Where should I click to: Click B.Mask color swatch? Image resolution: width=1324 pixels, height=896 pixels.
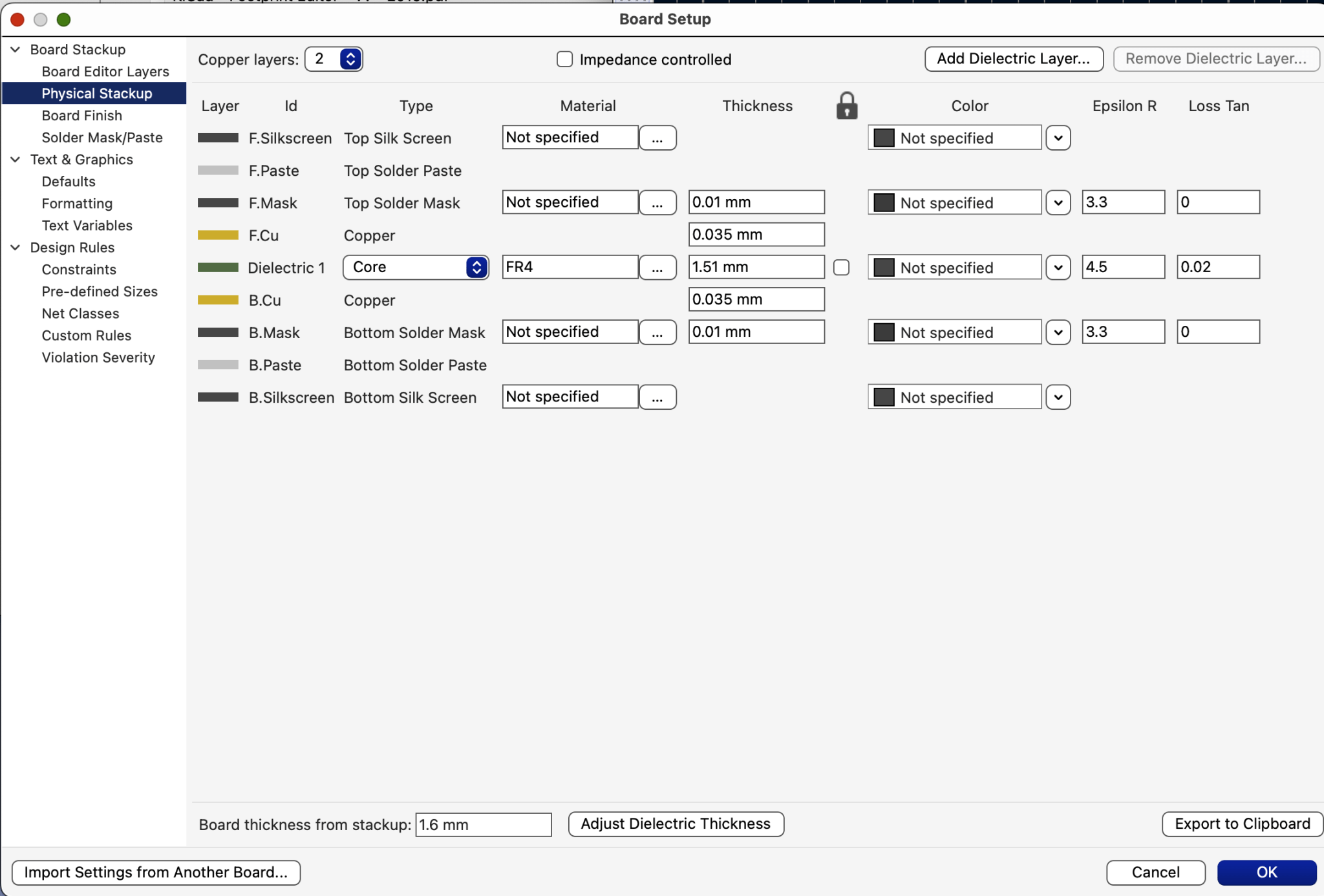point(884,332)
